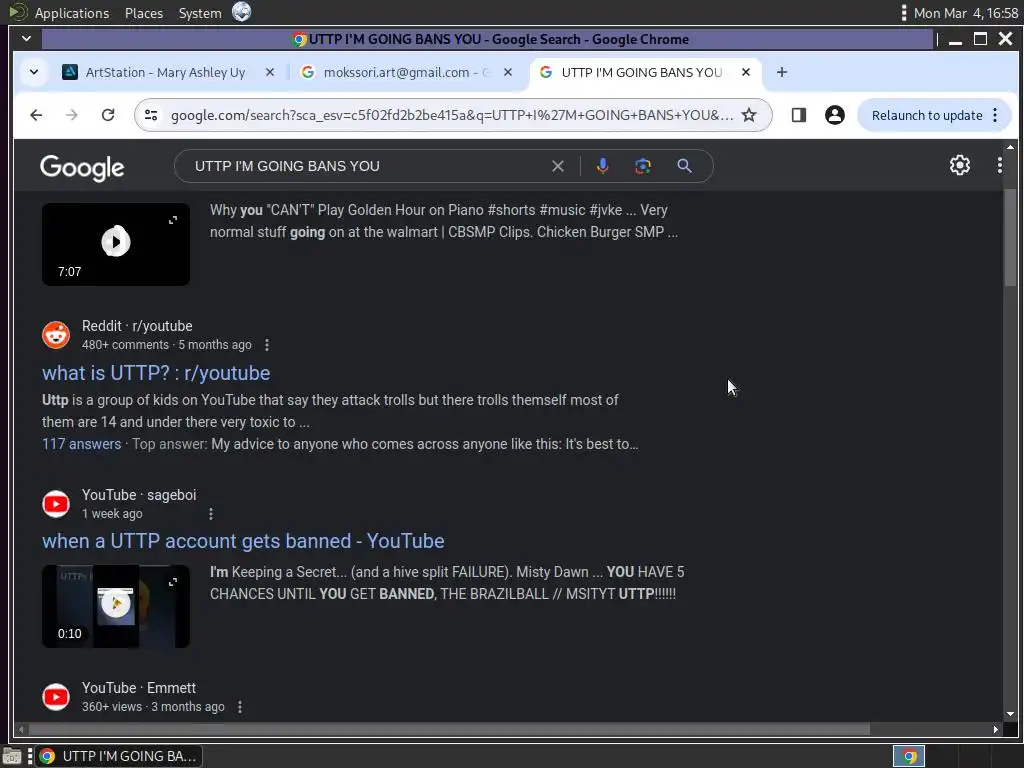Open the Applications menu

point(72,13)
